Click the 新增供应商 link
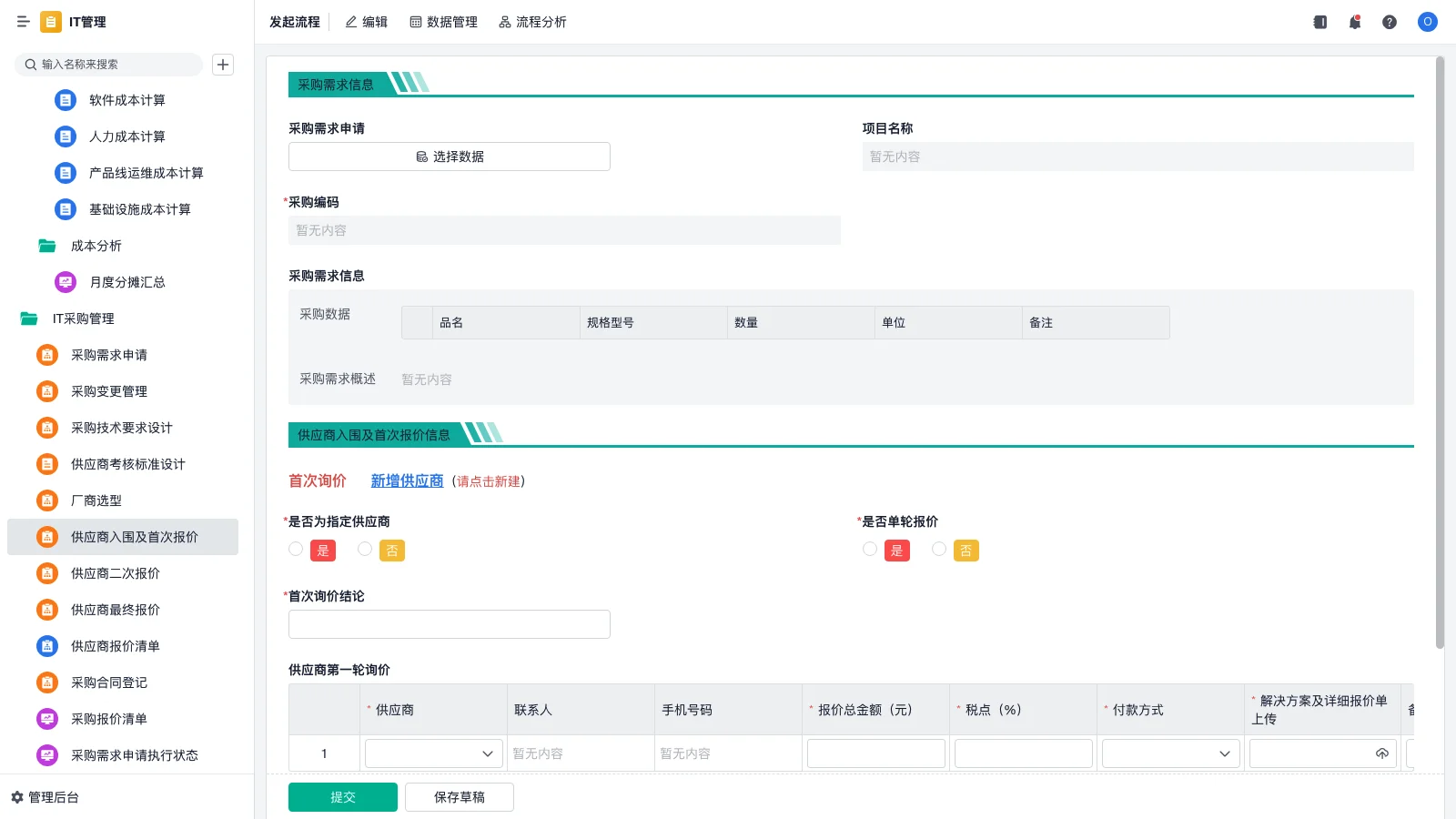1456x819 pixels. (x=407, y=480)
